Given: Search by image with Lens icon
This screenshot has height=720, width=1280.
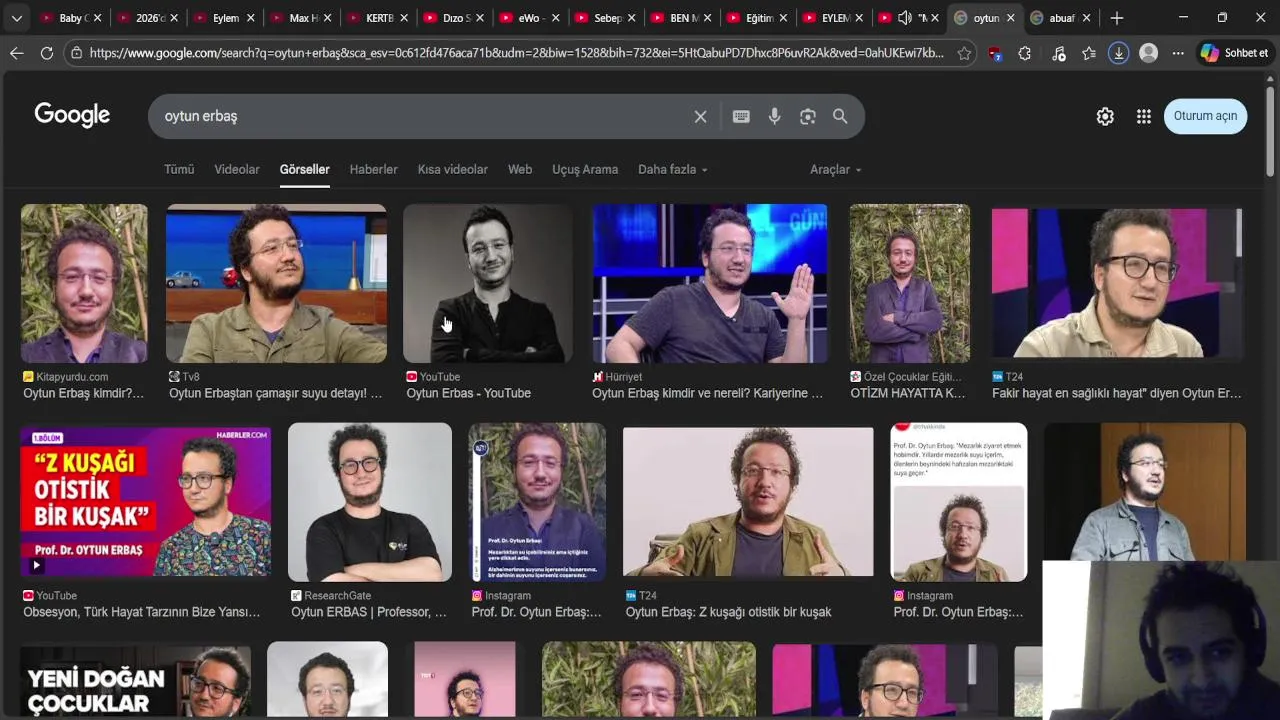Looking at the screenshot, I should coord(808,116).
